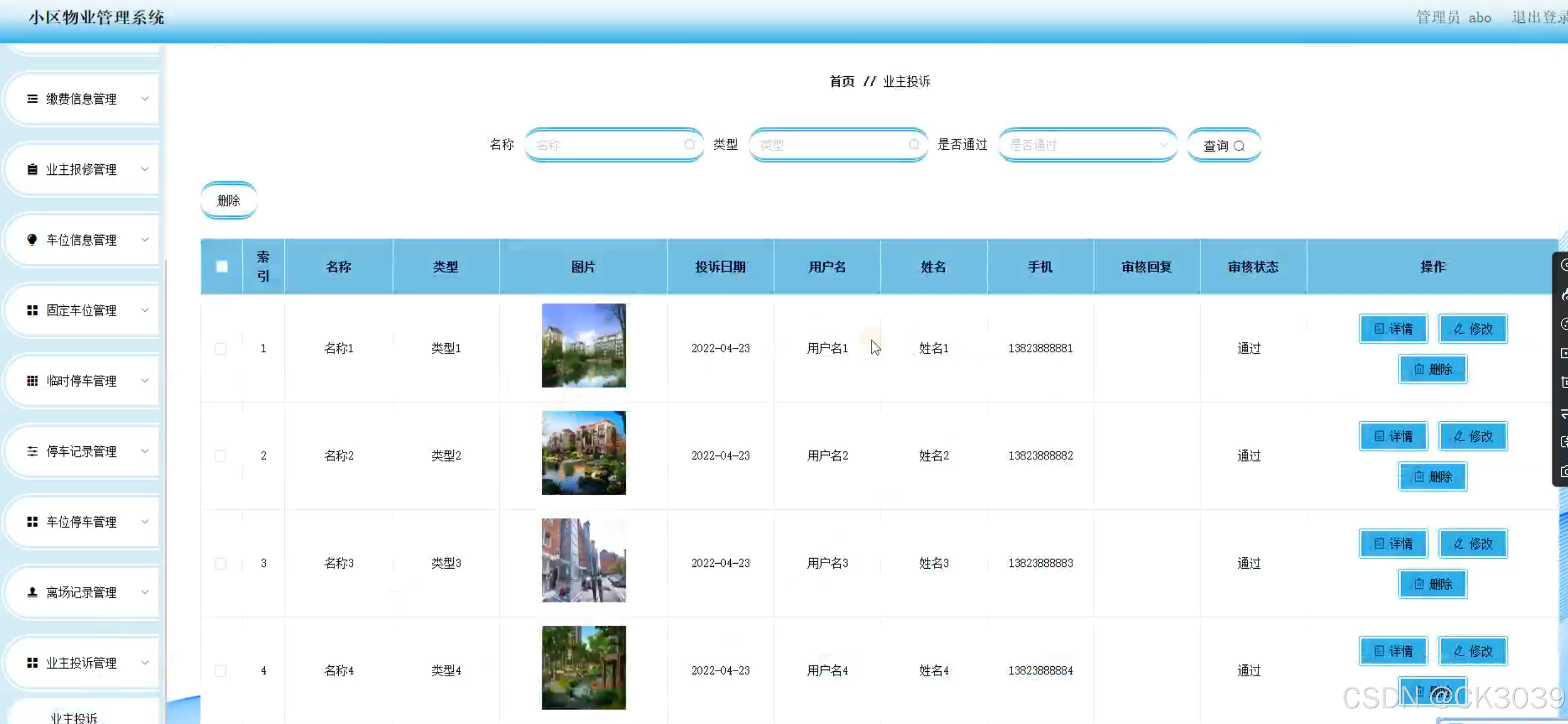1568x724 pixels.
Task: Open the 是否通过 dropdown
Action: pos(1087,145)
